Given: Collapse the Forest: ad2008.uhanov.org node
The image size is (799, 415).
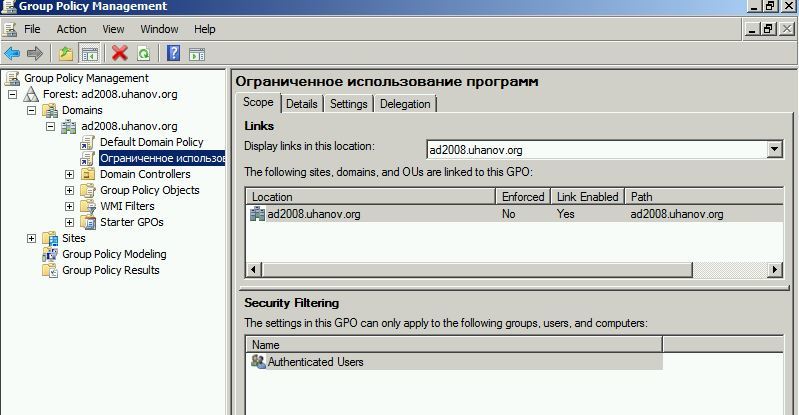Looking at the screenshot, I should [12, 94].
